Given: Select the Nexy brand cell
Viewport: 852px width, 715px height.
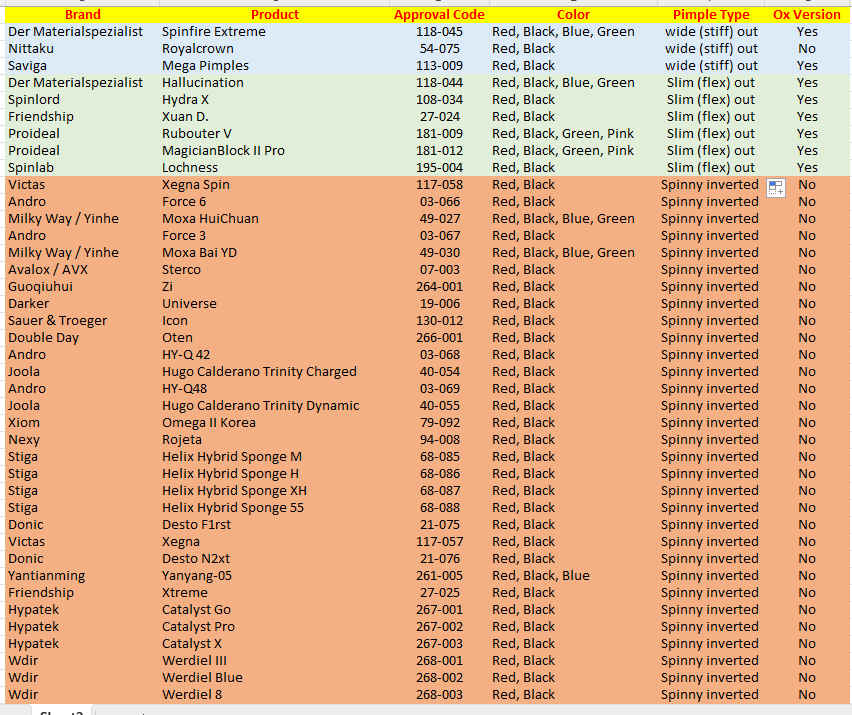Looking at the screenshot, I should click(x=82, y=440).
